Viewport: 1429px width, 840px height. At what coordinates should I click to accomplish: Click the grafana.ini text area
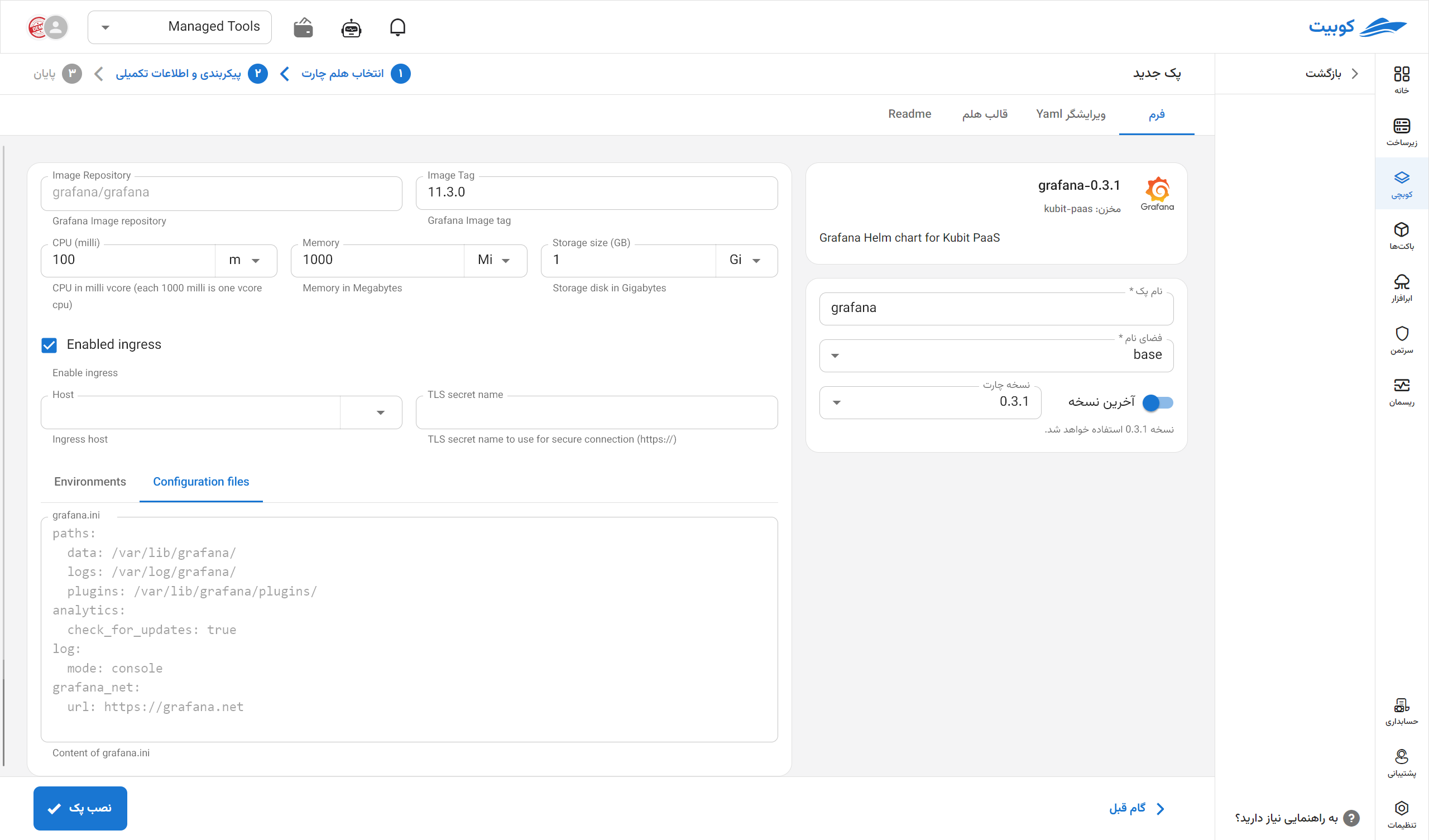409,630
